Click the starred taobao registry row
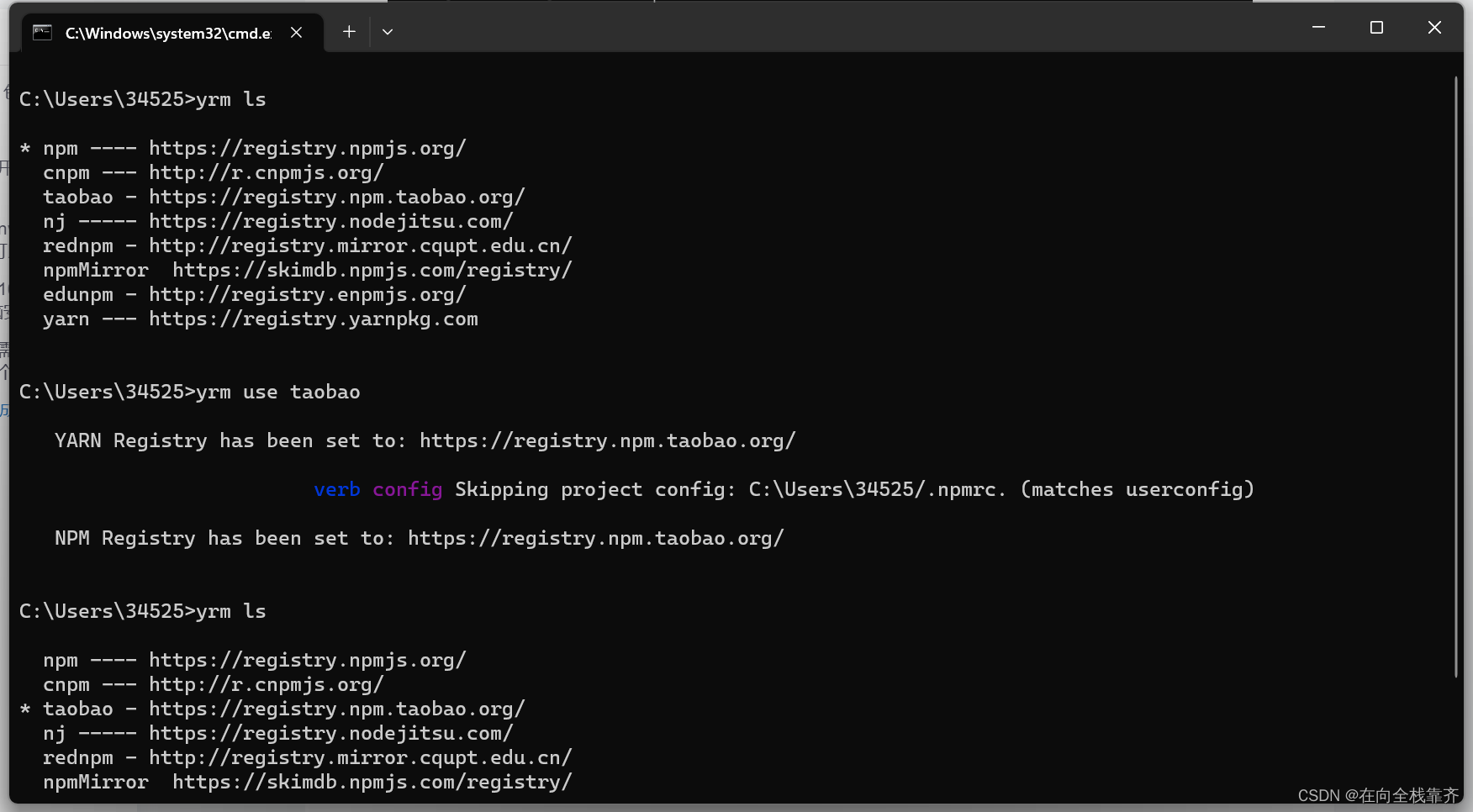This screenshot has width=1473, height=812. (x=272, y=709)
